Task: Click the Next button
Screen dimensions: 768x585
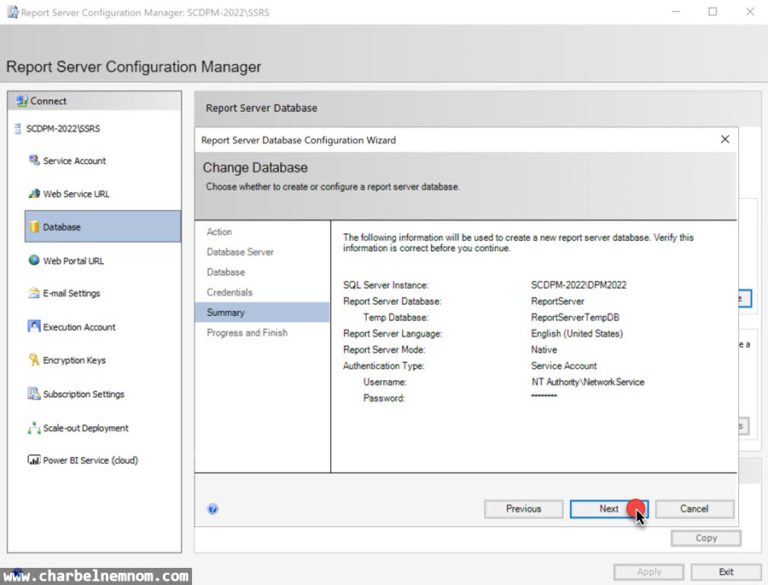Action: 609,509
